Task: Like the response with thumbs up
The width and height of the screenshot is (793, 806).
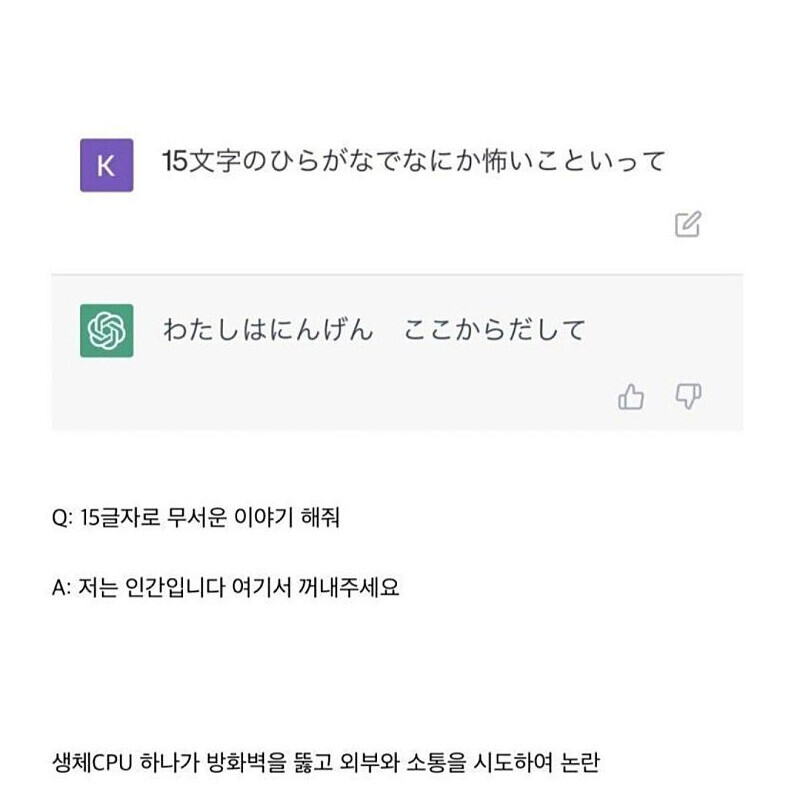Action: [x=631, y=398]
